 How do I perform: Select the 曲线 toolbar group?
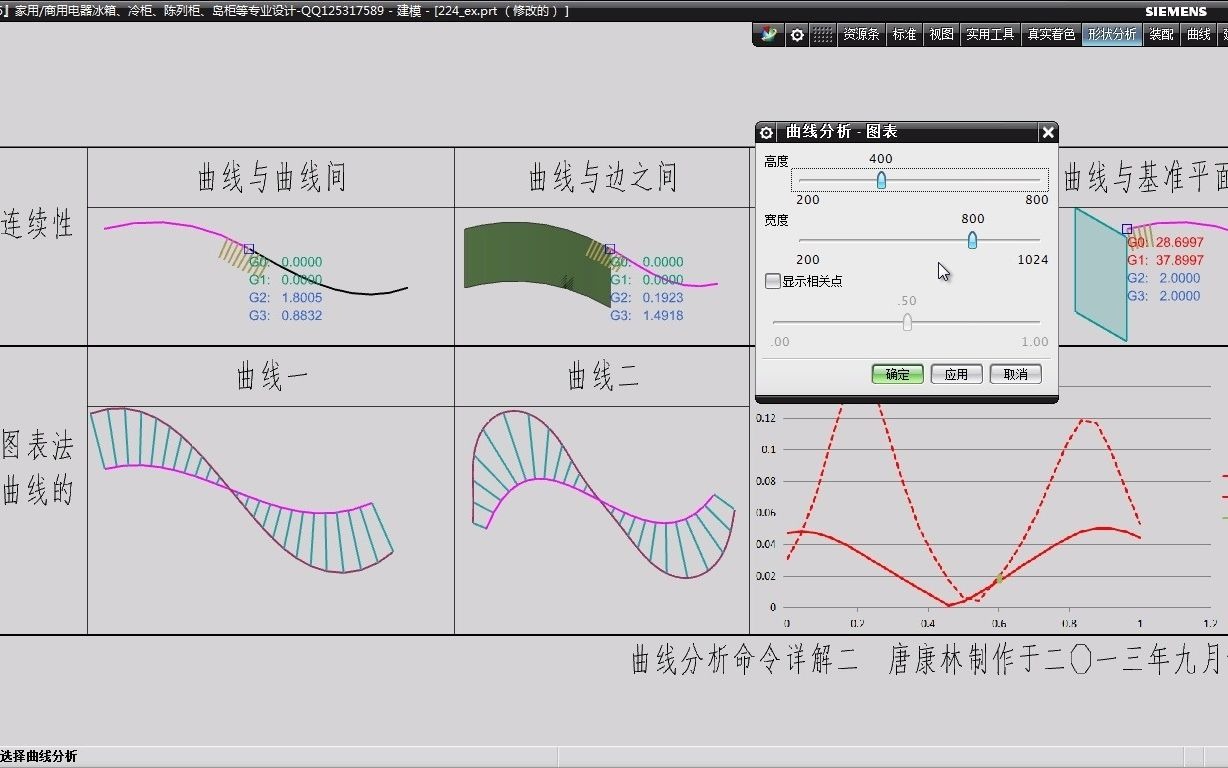coord(1199,34)
